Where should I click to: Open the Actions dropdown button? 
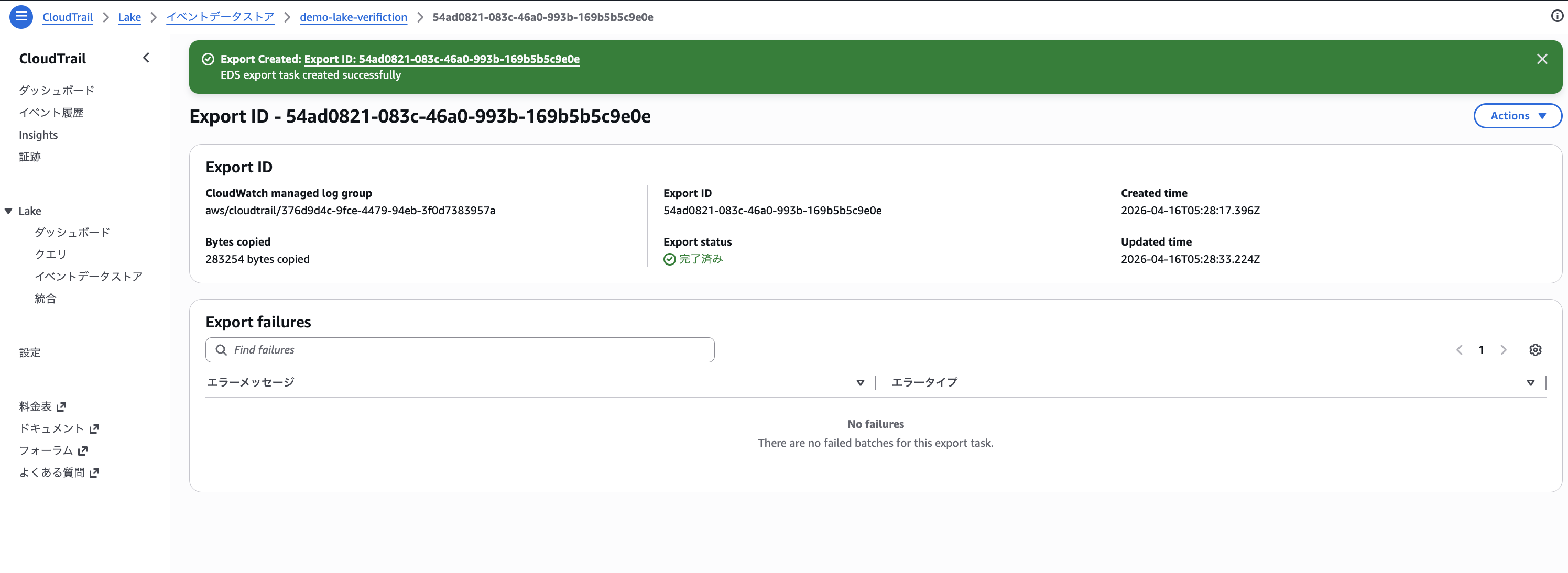1517,116
